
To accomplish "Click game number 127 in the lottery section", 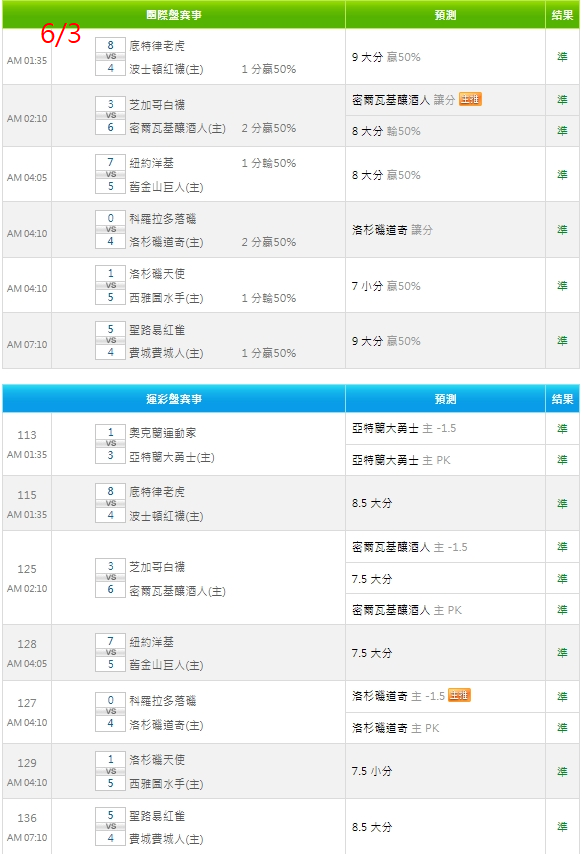I will point(27,703).
